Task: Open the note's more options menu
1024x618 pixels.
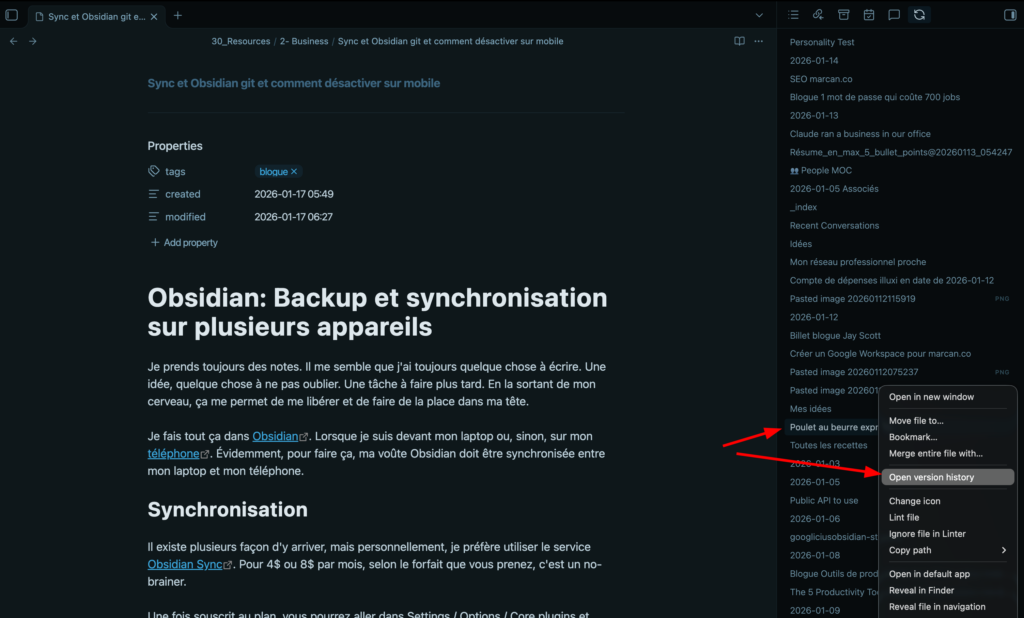Action: pyautogui.click(x=758, y=41)
